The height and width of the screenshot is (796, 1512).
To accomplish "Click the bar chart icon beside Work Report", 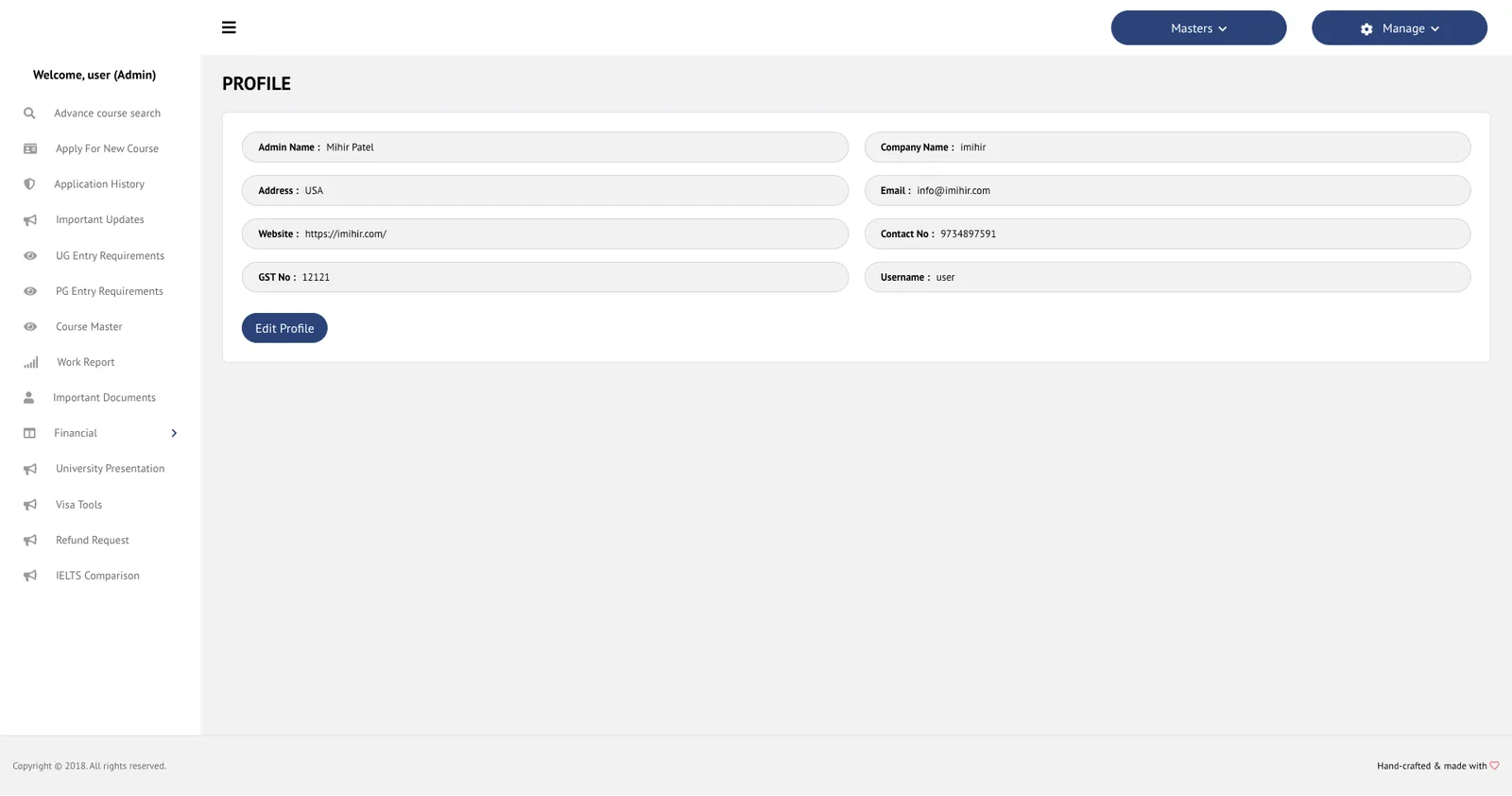I will coord(31,362).
